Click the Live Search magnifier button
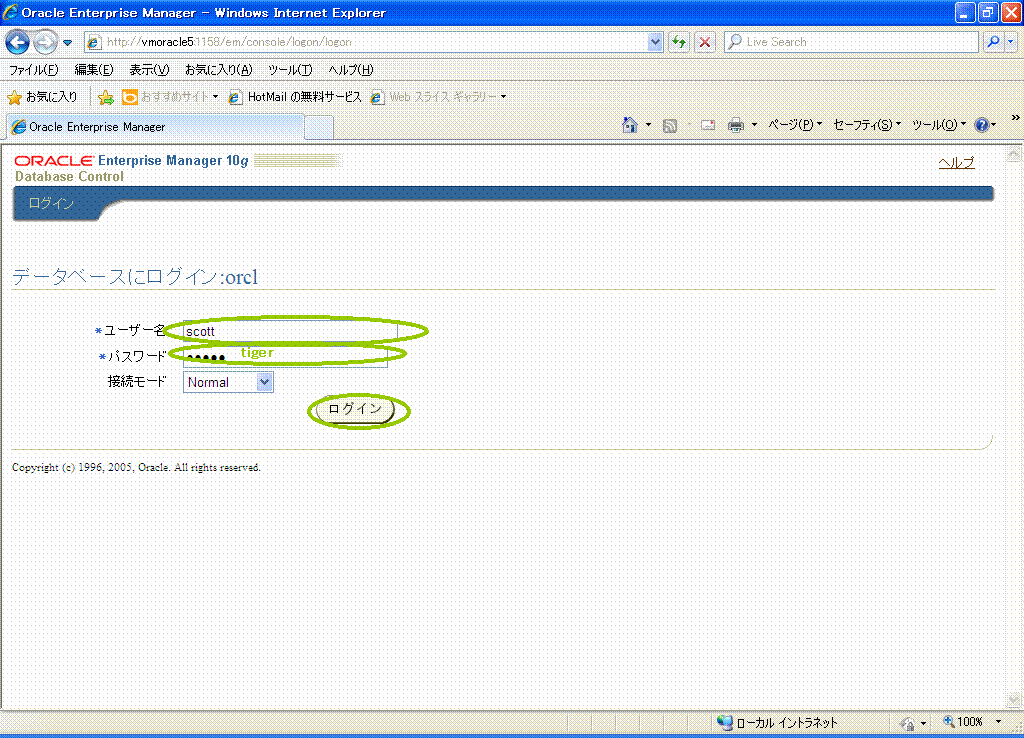The image size is (1024, 738). (x=993, y=42)
